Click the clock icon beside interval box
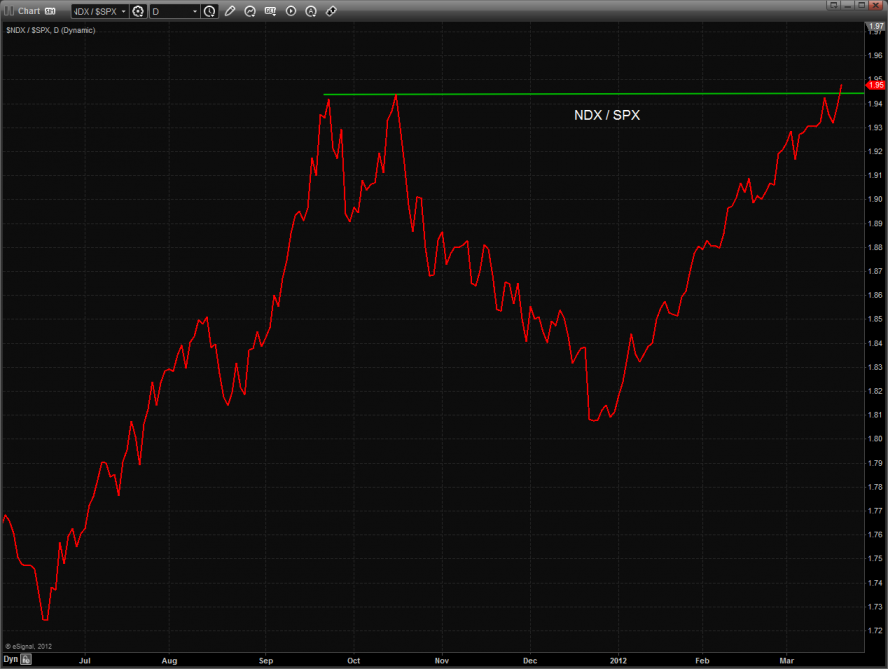This screenshot has height=669, width=888. pyautogui.click(x=209, y=11)
